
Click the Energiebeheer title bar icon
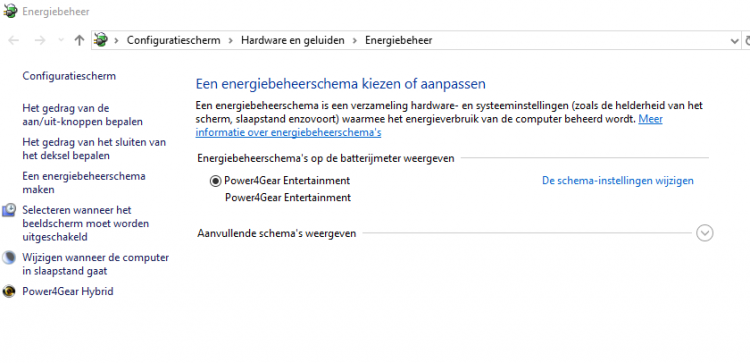(10, 11)
